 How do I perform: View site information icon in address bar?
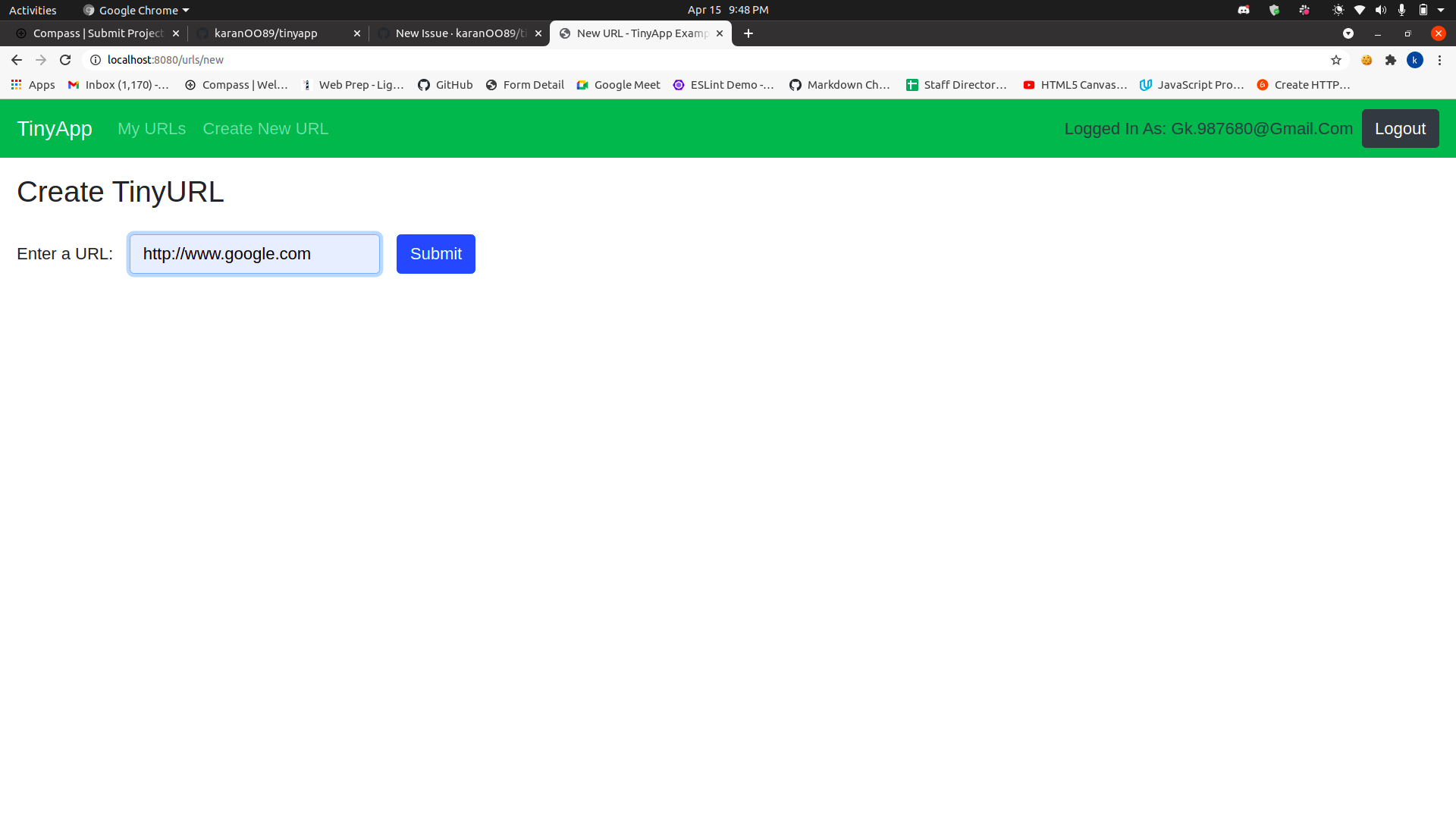coord(96,60)
